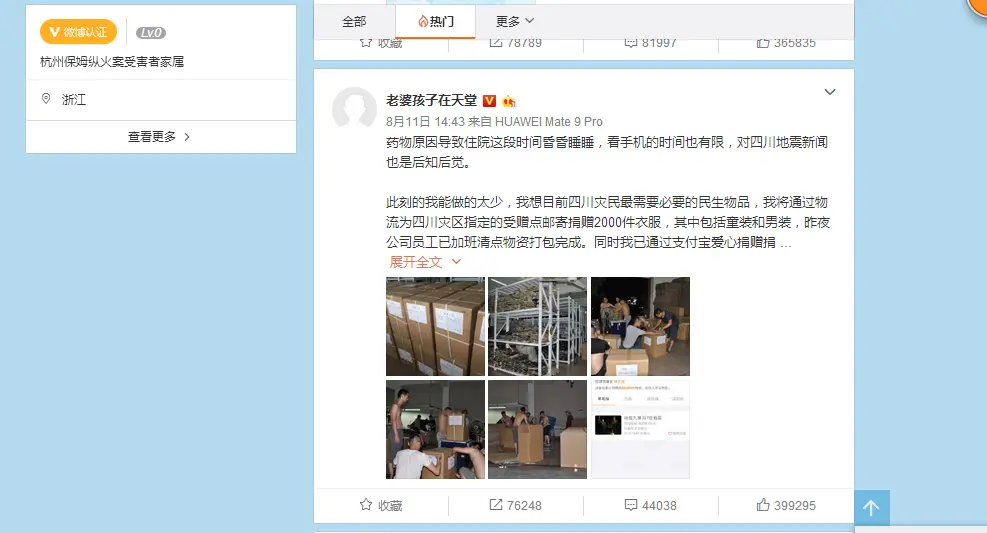Open the donation screenshot thumbnail image
The width and height of the screenshot is (987, 533).
(640, 429)
